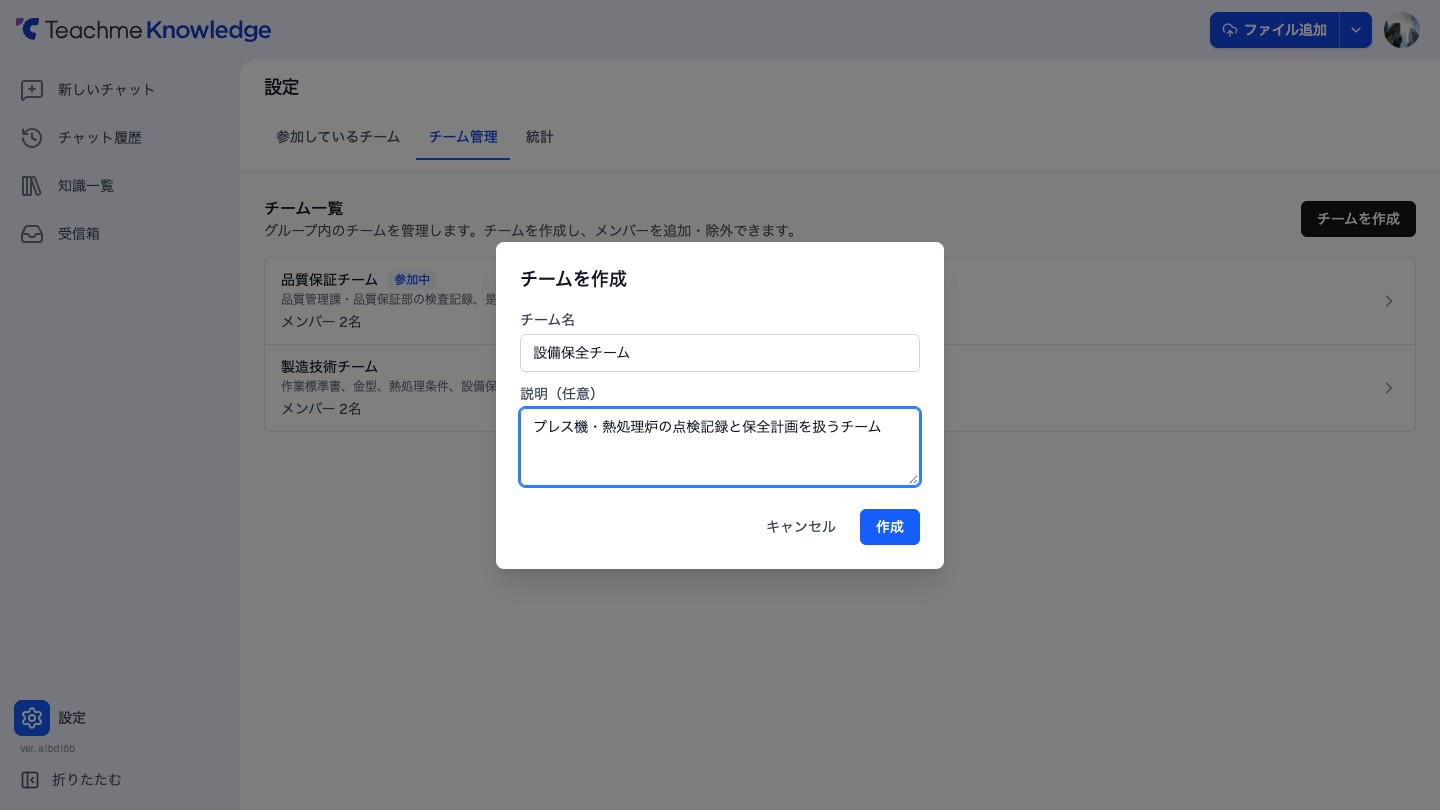The image size is (1440, 810).
Task: Click the 製造技術チーム team name
Action: [330, 367]
